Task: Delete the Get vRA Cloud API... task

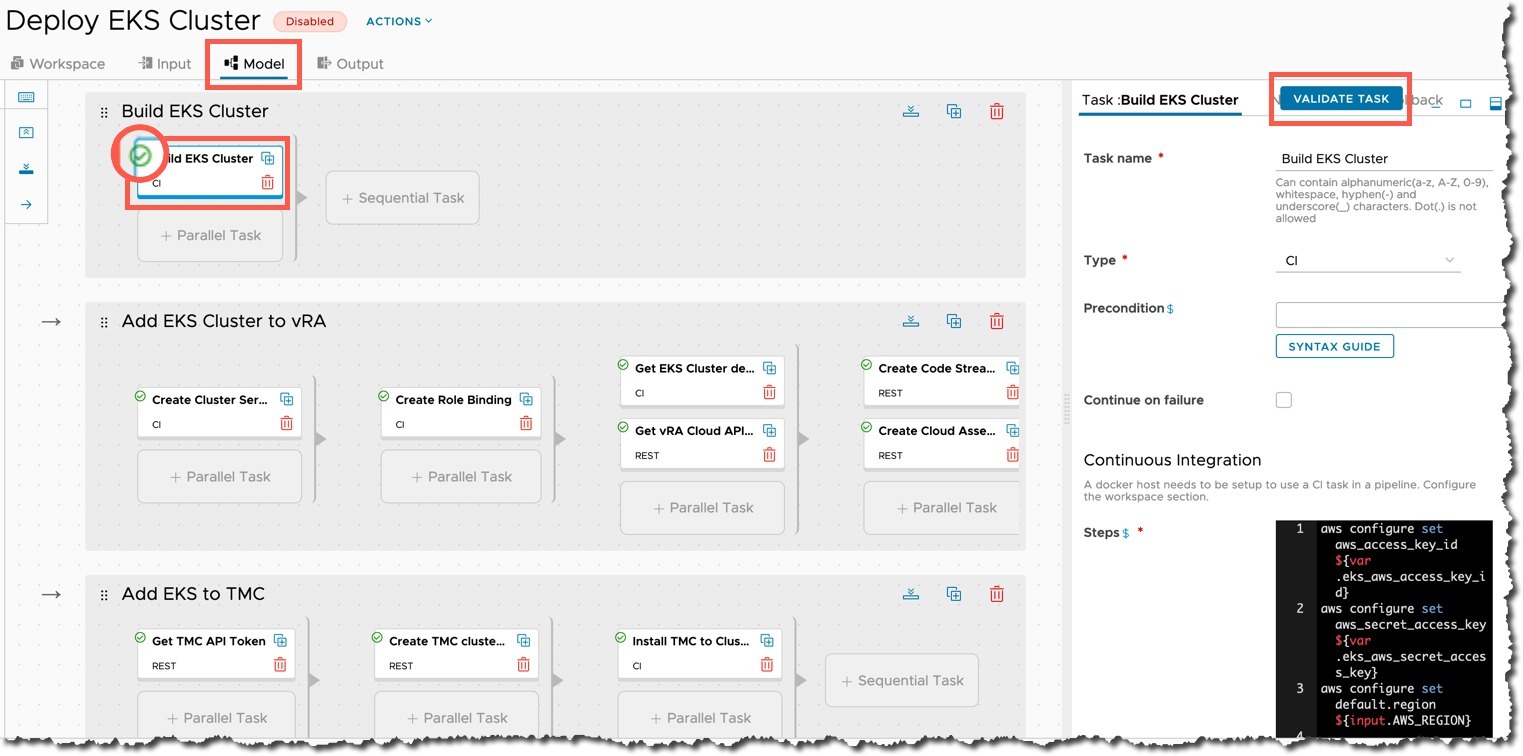Action: (x=769, y=454)
